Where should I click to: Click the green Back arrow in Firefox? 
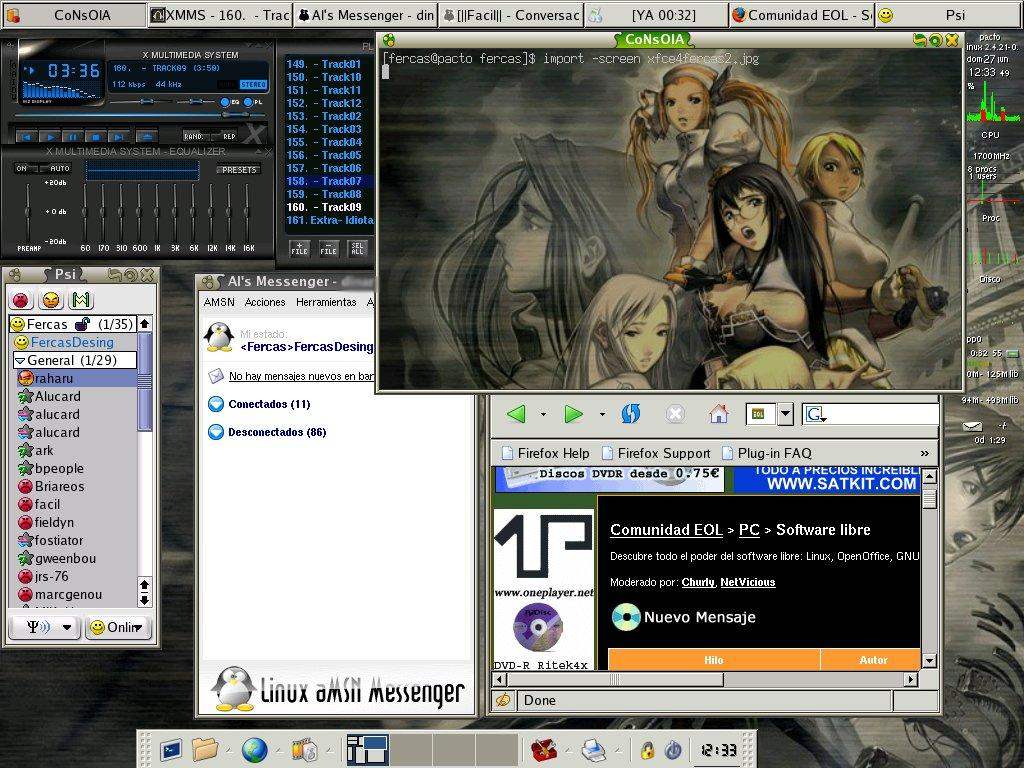(x=516, y=414)
